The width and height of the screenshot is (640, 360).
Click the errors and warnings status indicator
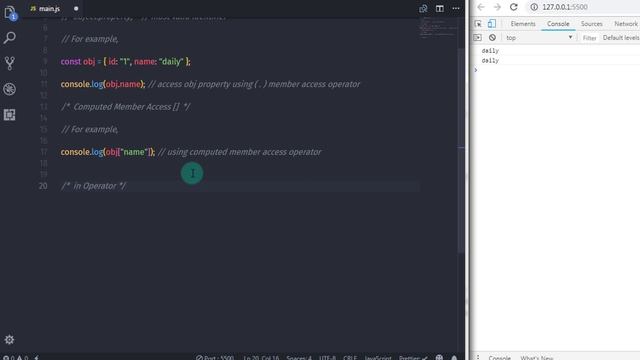[x=16, y=358]
